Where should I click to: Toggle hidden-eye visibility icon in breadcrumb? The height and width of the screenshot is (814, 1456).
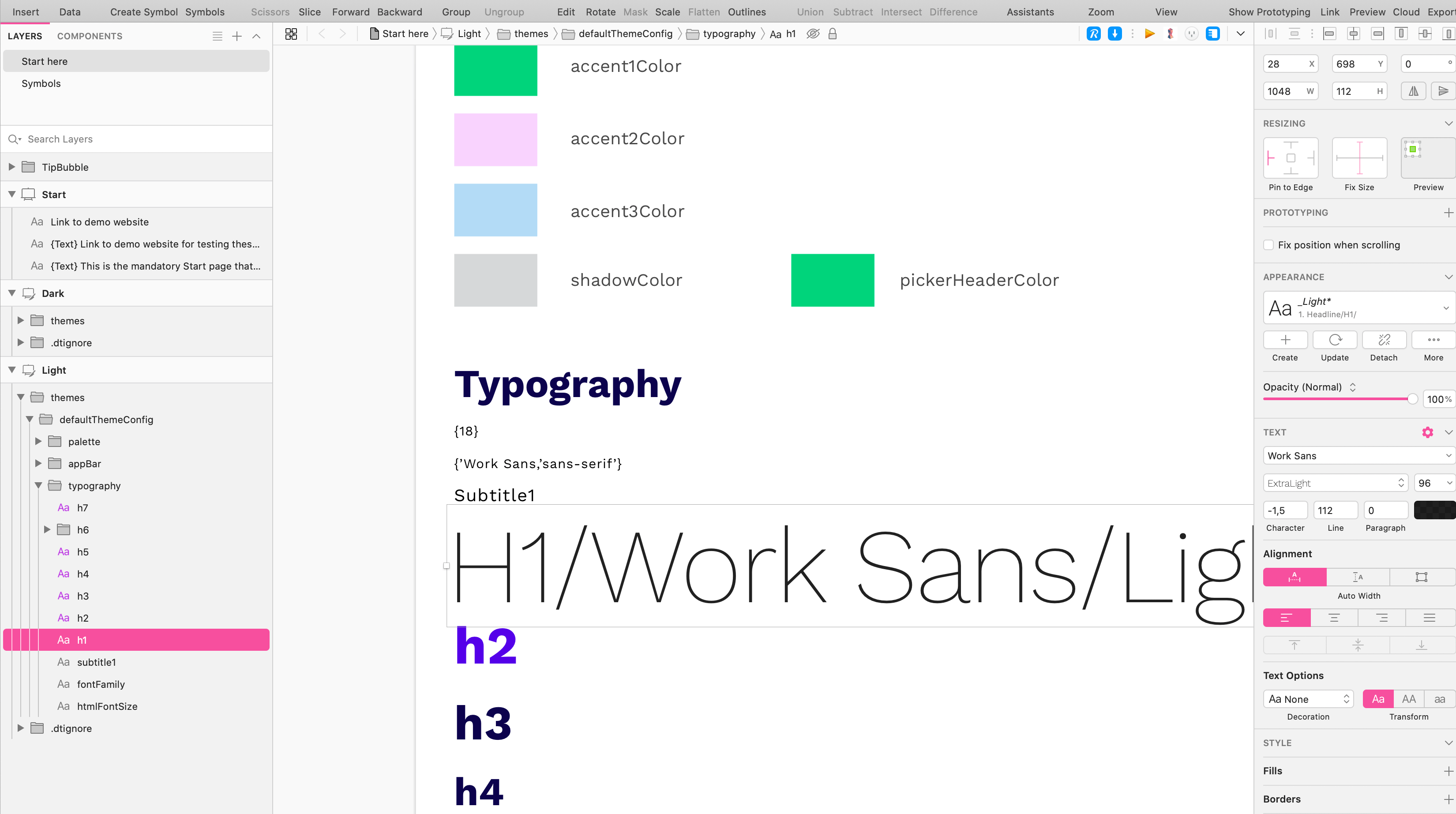click(x=813, y=34)
